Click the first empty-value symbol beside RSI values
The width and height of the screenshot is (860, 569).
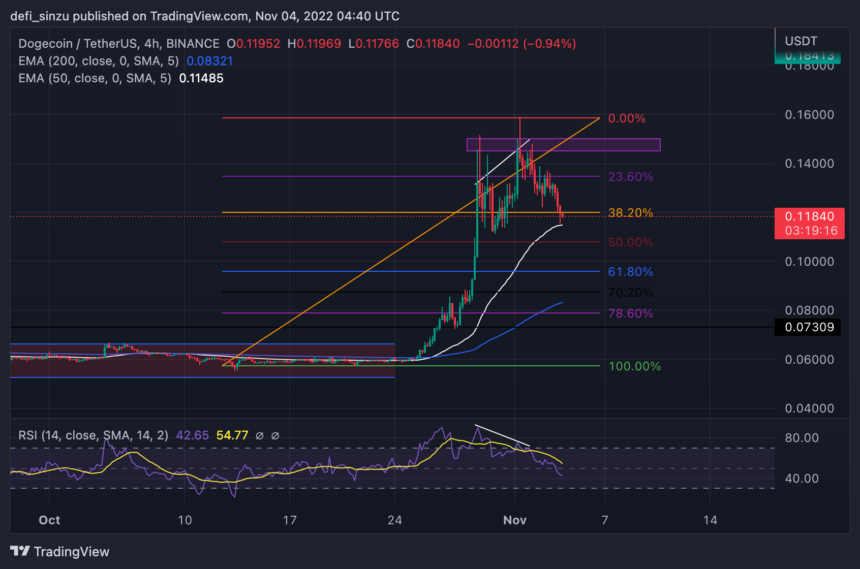258,435
